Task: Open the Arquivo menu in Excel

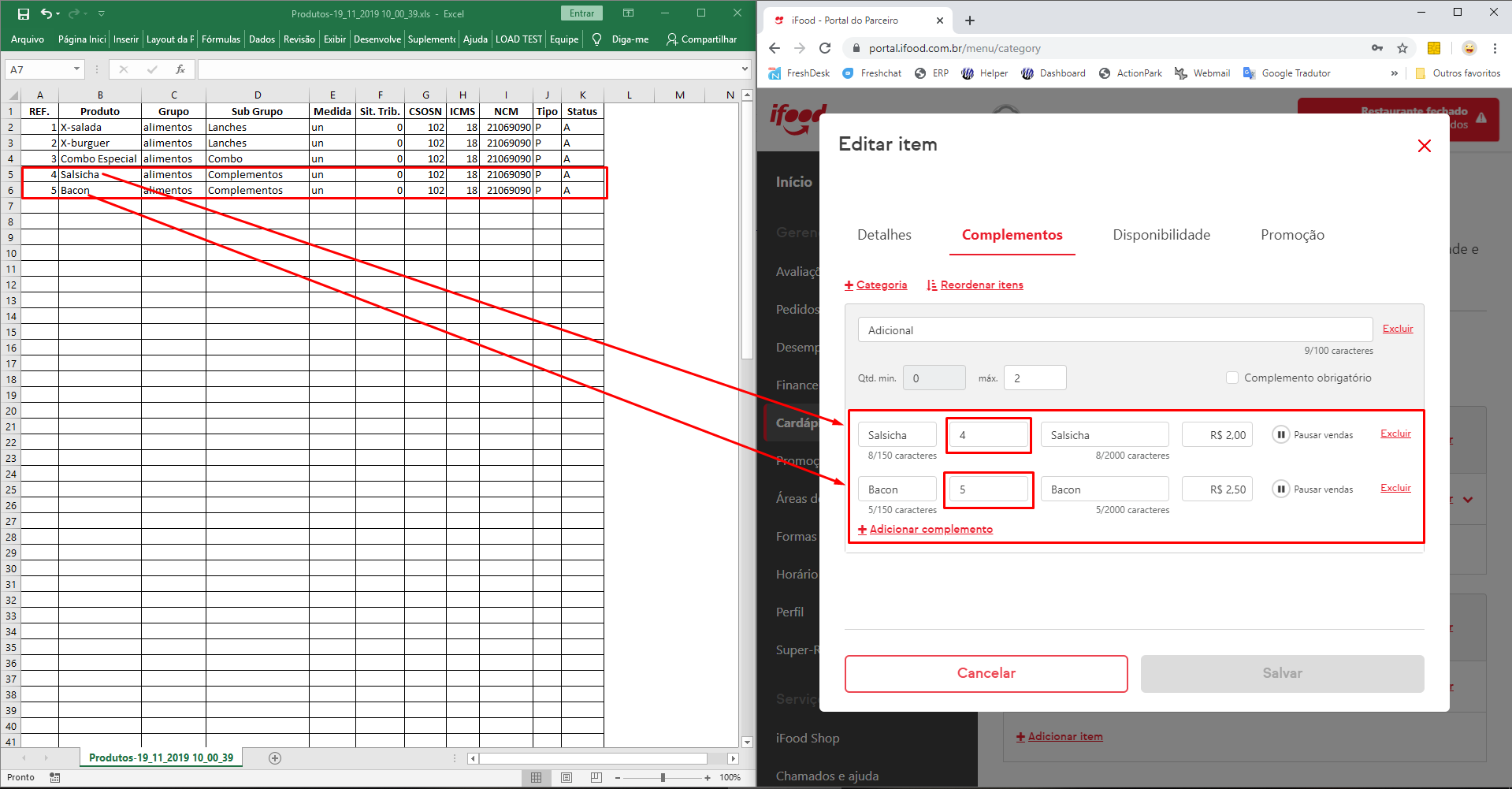Action: coord(28,39)
